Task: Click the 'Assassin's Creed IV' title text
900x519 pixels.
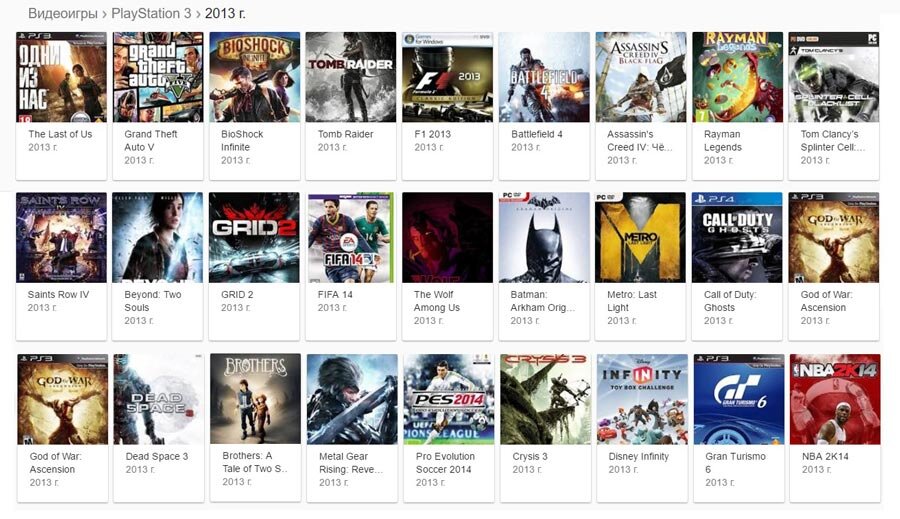Action: click(640, 140)
